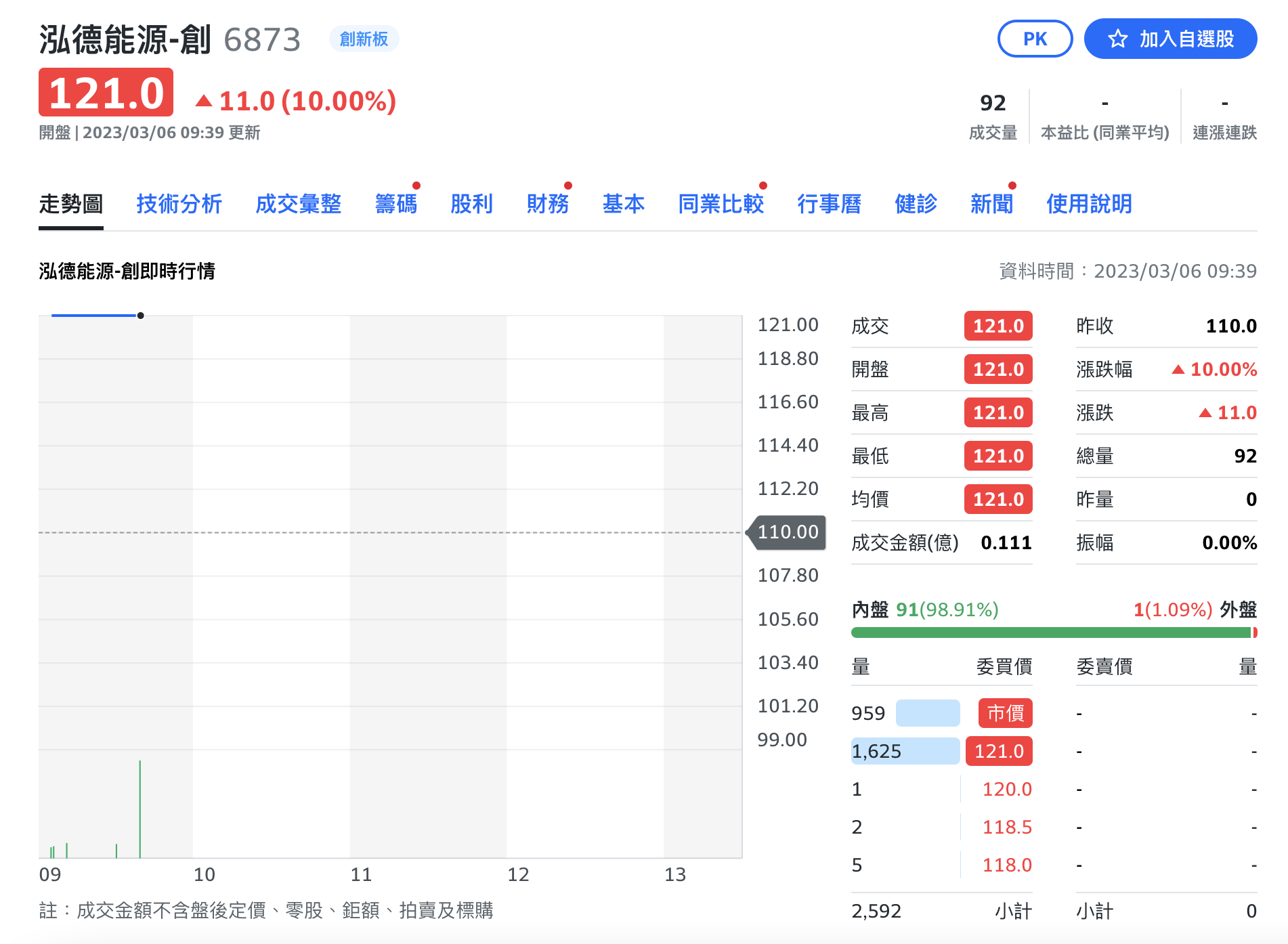Click the red up-triangle beside 11.0 (10.00%)
The width and height of the screenshot is (1288, 944).
pos(204,102)
